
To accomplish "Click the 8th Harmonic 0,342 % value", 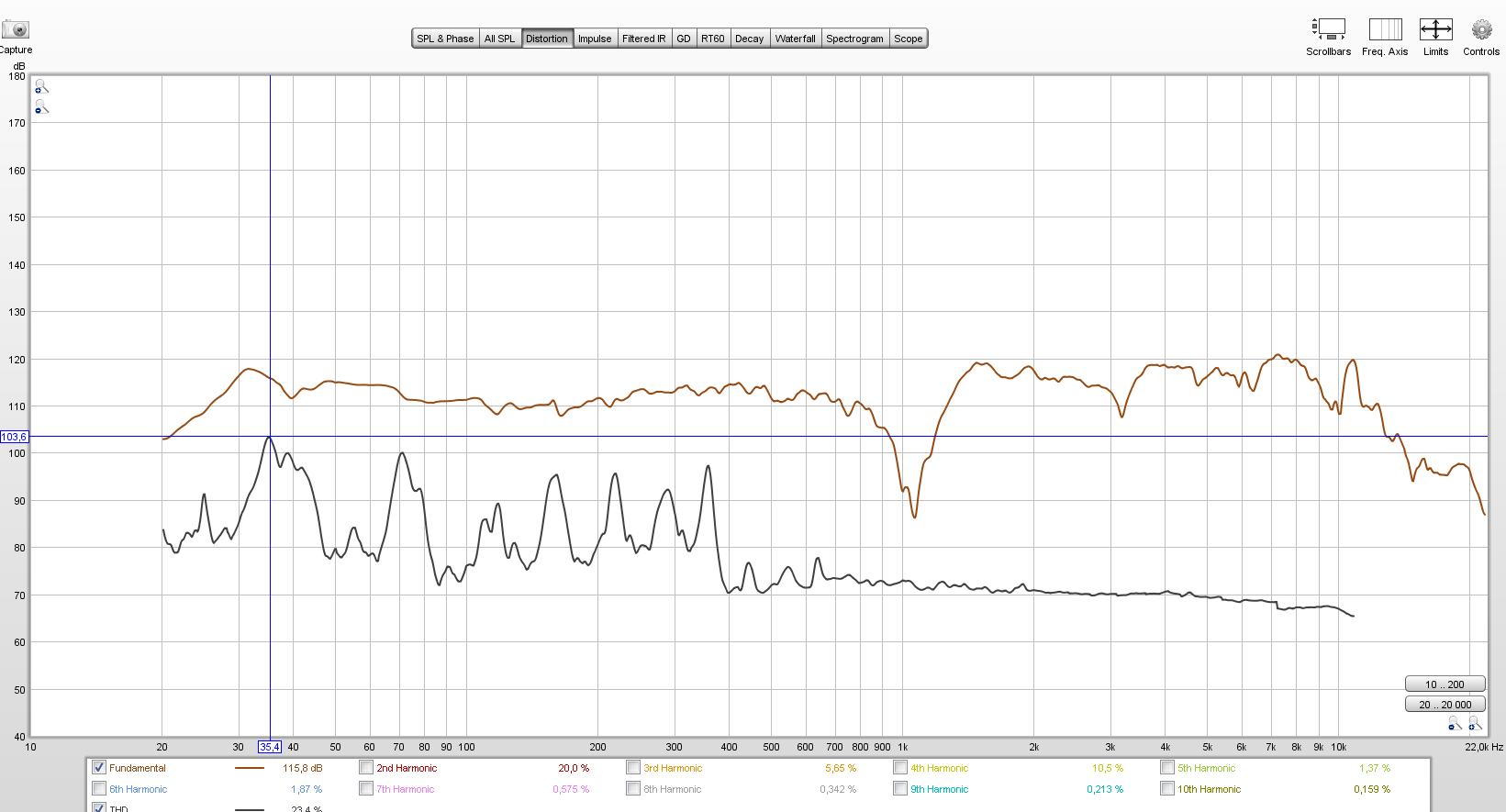I will (x=838, y=790).
